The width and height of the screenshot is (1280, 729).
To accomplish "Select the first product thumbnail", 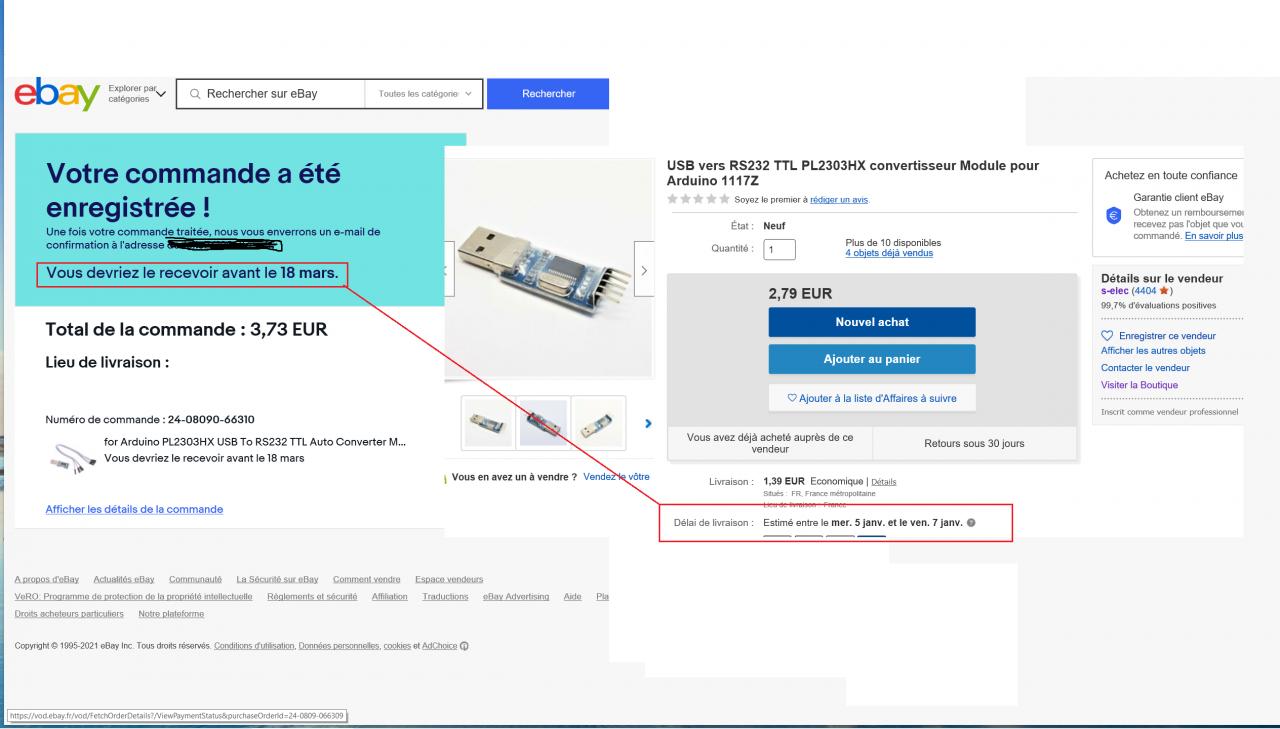I will tap(488, 423).
